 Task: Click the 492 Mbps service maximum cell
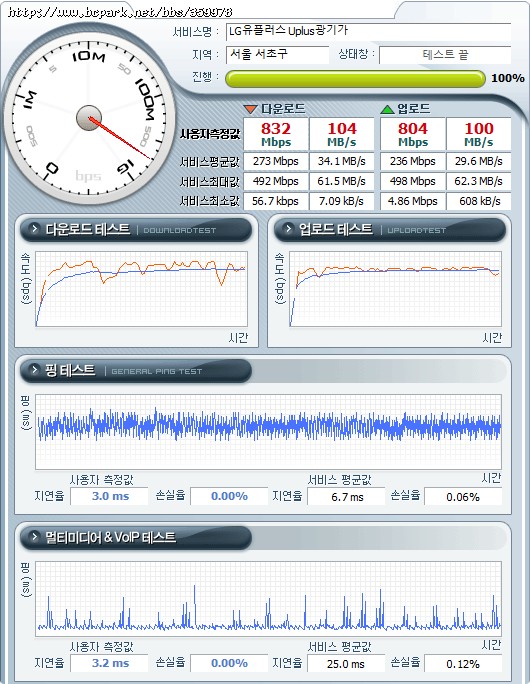tap(276, 181)
